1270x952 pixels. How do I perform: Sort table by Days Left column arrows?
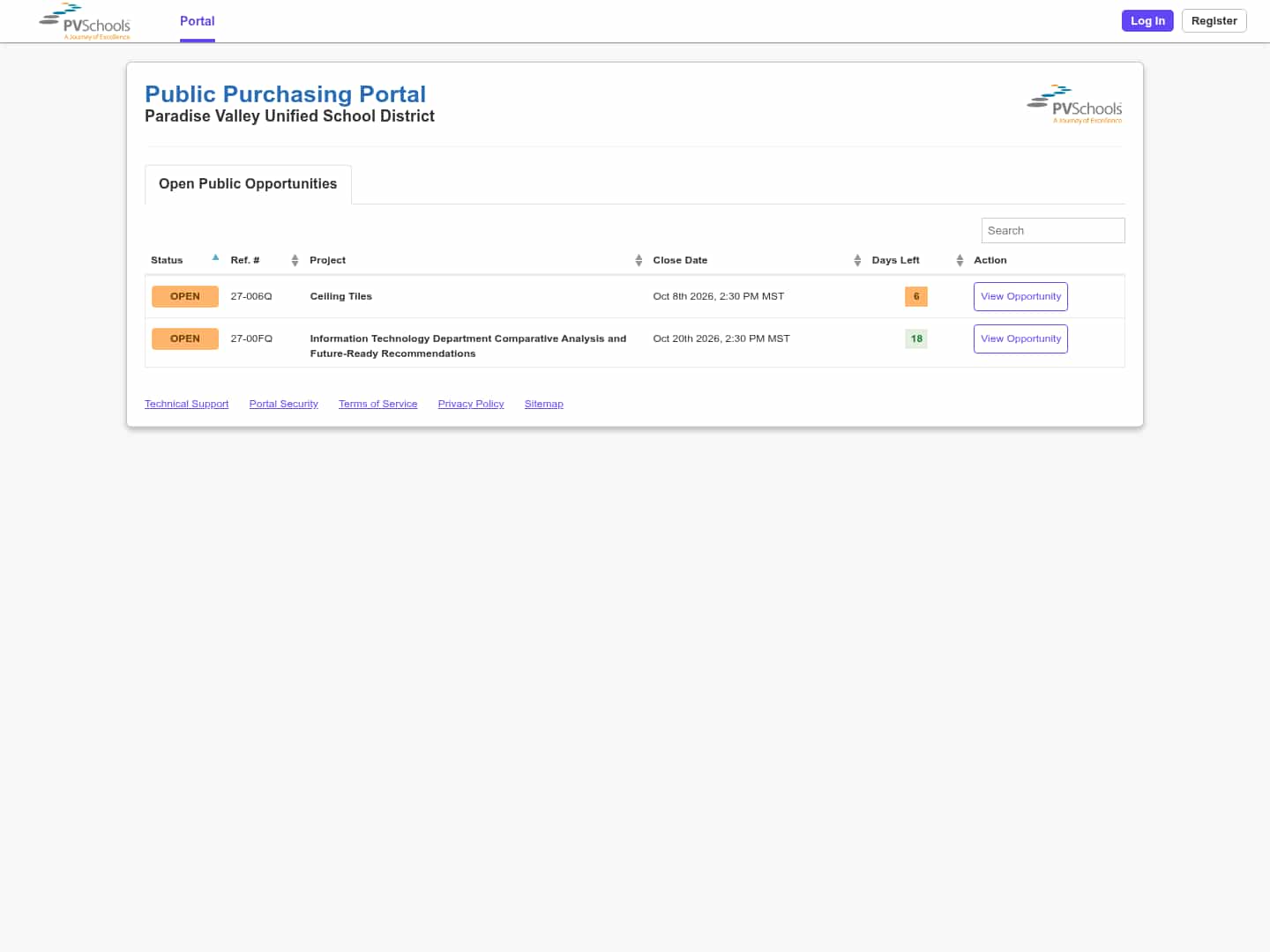[960, 260]
